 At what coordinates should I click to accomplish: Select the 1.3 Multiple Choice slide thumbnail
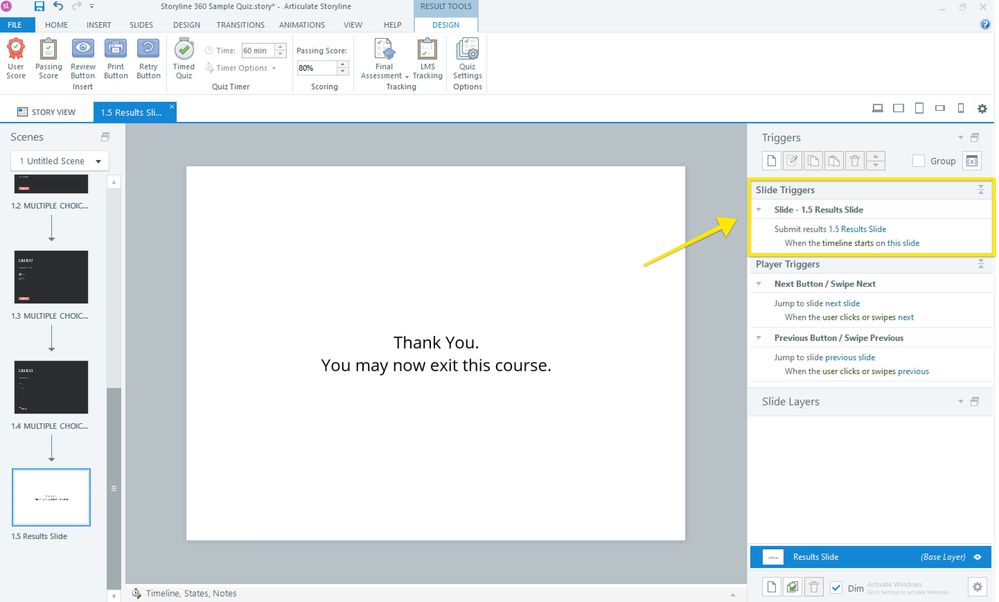point(51,277)
